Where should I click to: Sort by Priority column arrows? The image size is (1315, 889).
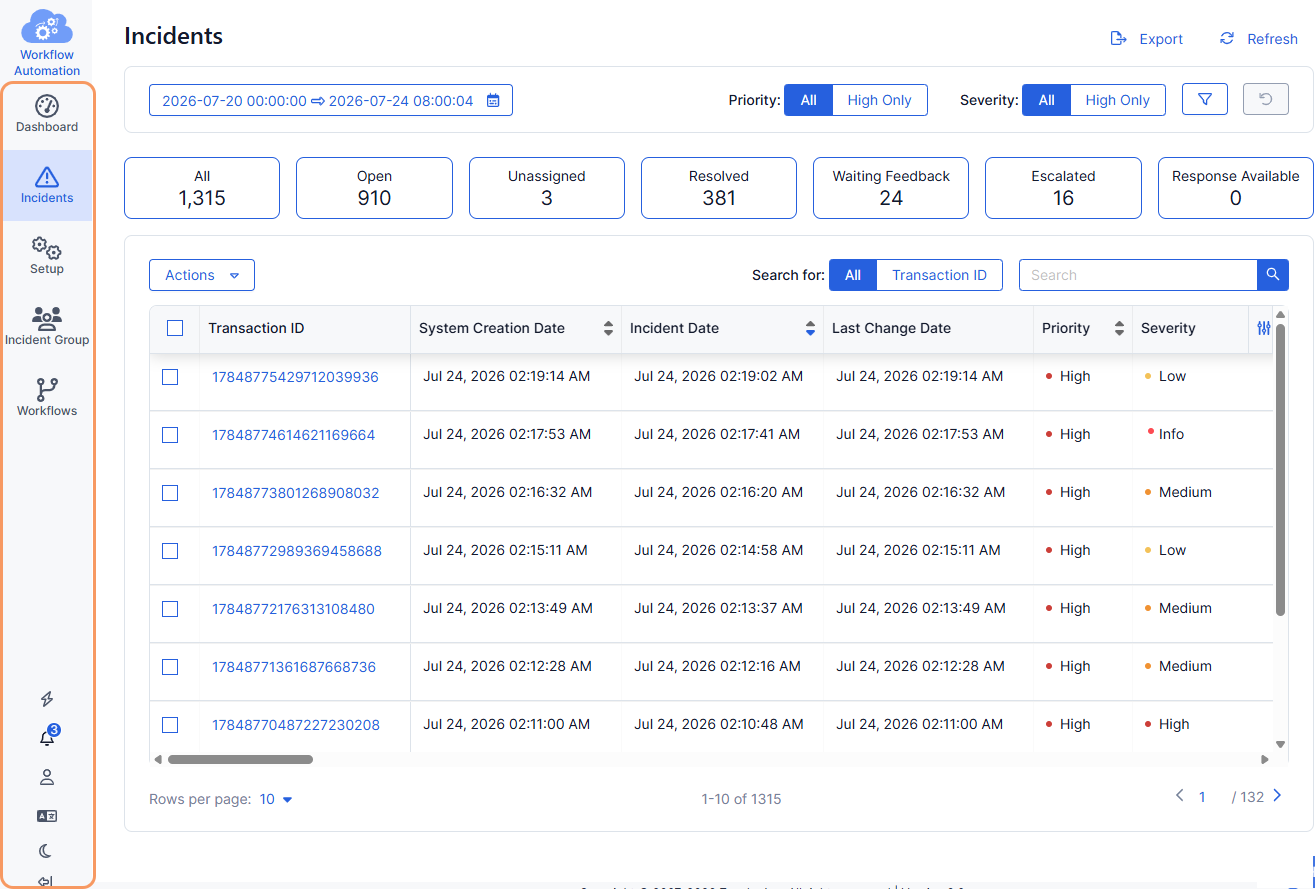point(1119,328)
